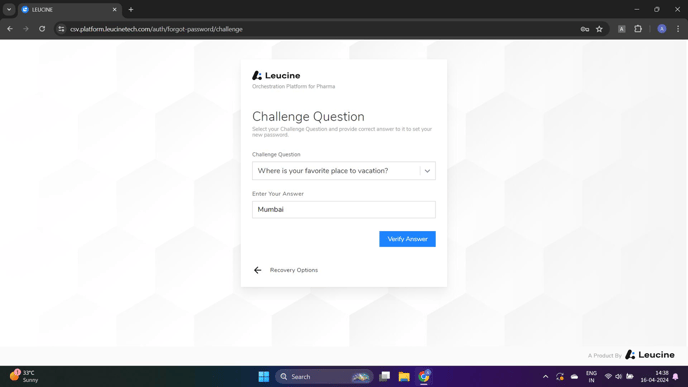This screenshot has width=688, height=387.
Task: Open the taskbar Search box
Action: (324, 376)
